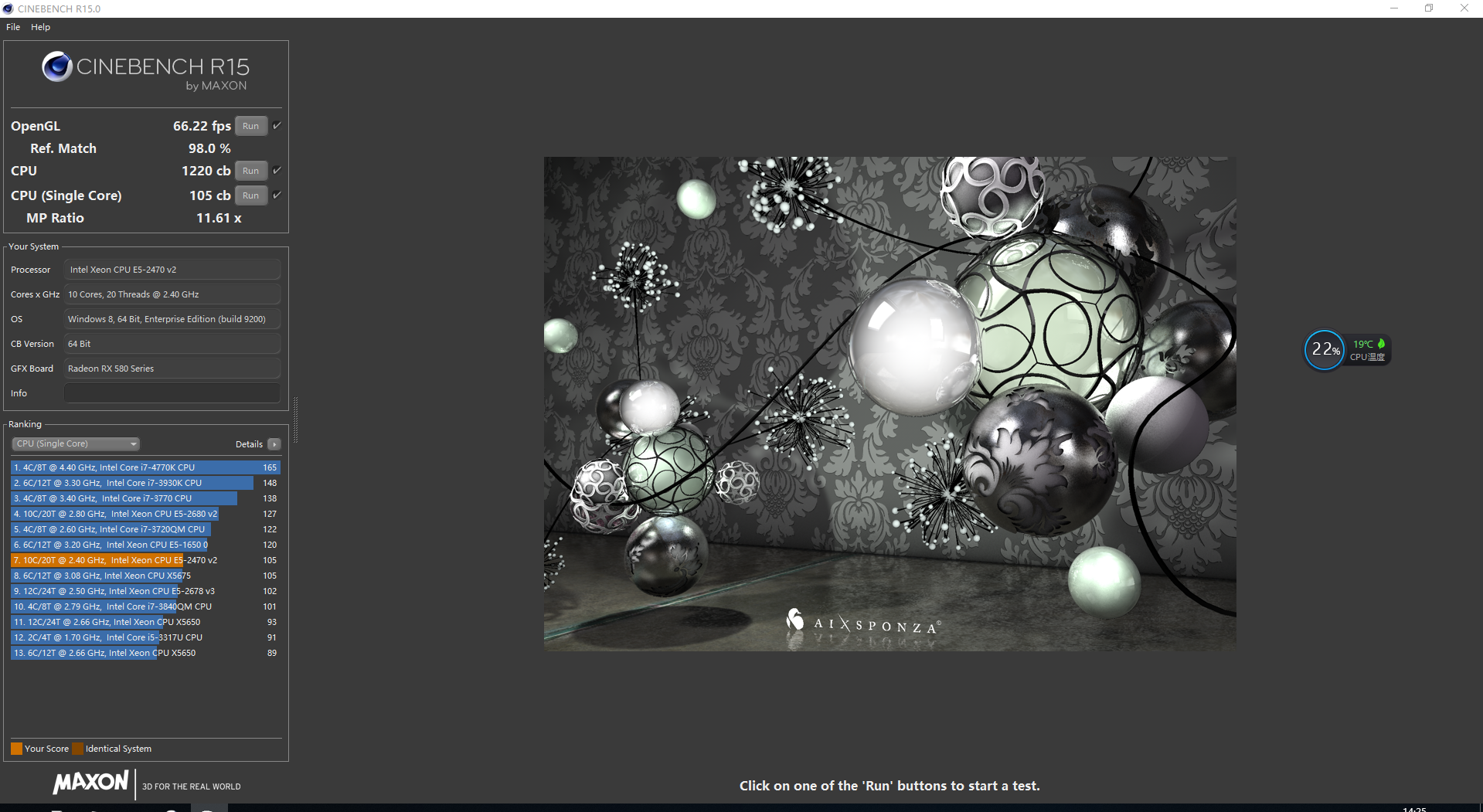Click Run next to the 1220 cb CPU score

click(251, 171)
